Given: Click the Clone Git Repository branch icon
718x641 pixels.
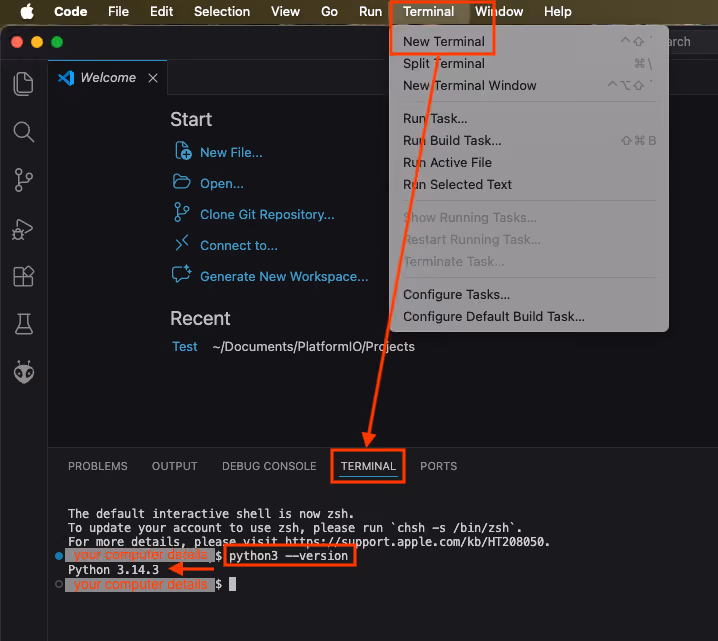Looking at the screenshot, I should [181, 212].
